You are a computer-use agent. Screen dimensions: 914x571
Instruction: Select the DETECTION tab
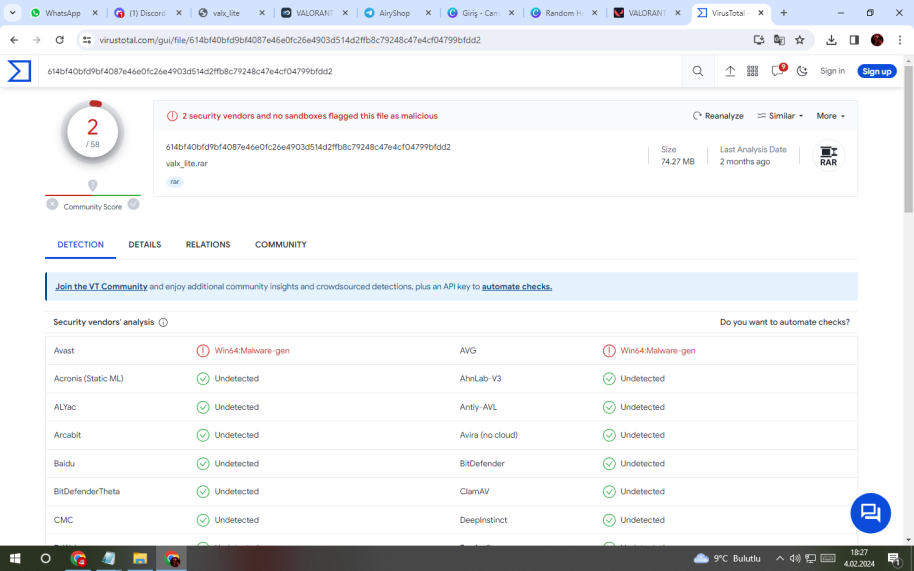[x=80, y=245]
